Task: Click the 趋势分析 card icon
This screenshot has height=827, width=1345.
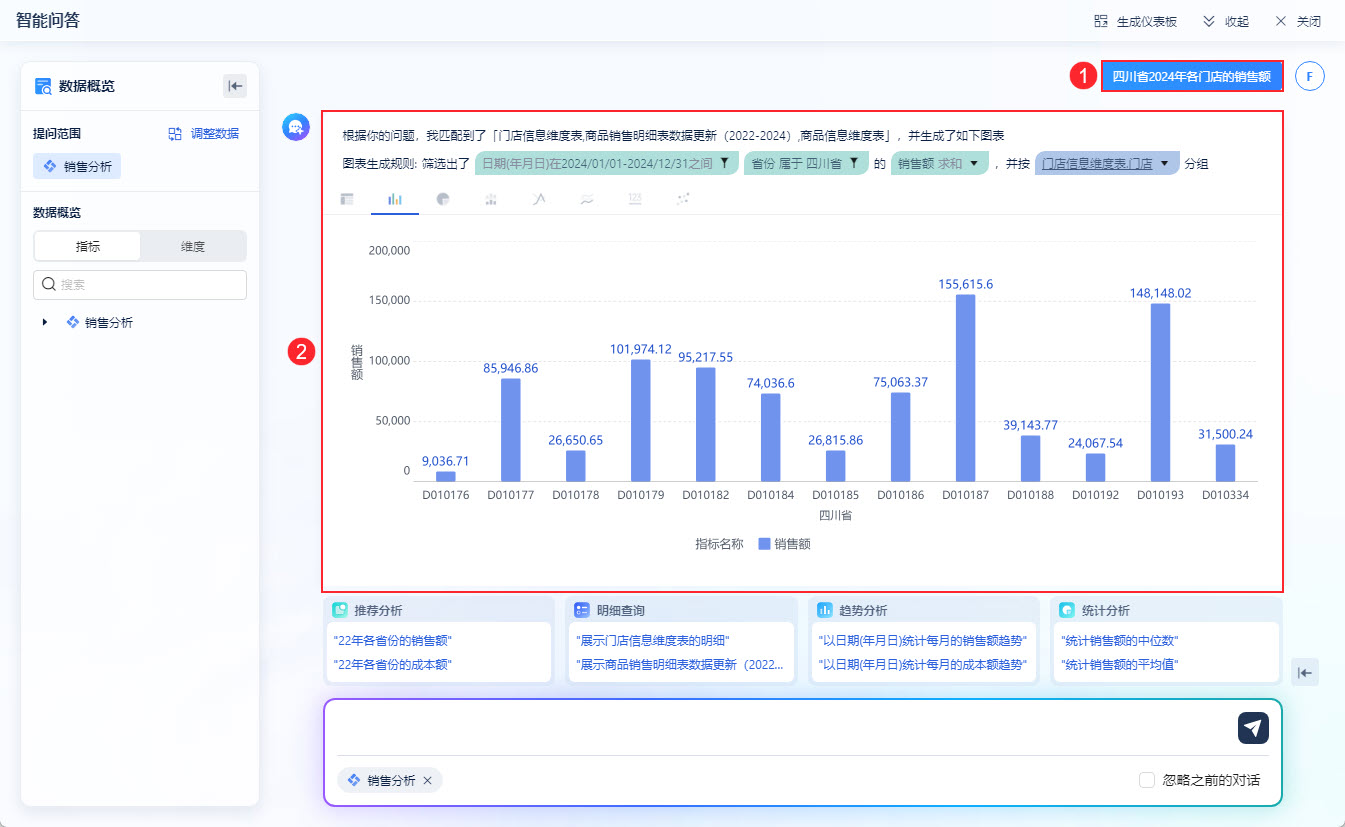Action: pyautogui.click(x=825, y=610)
